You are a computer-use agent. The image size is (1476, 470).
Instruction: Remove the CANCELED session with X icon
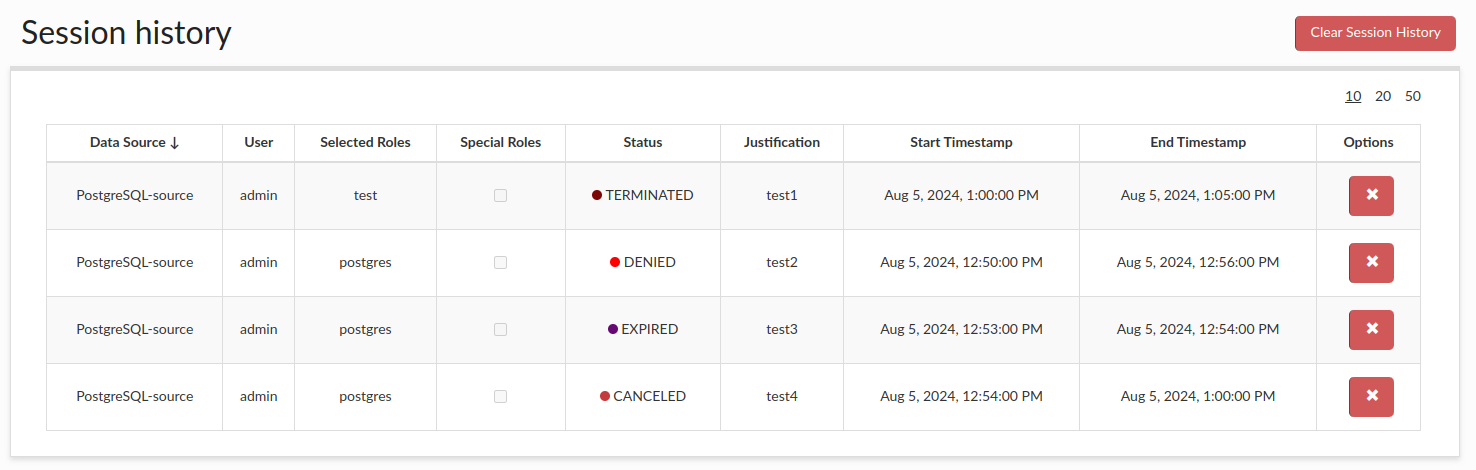point(1371,397)
